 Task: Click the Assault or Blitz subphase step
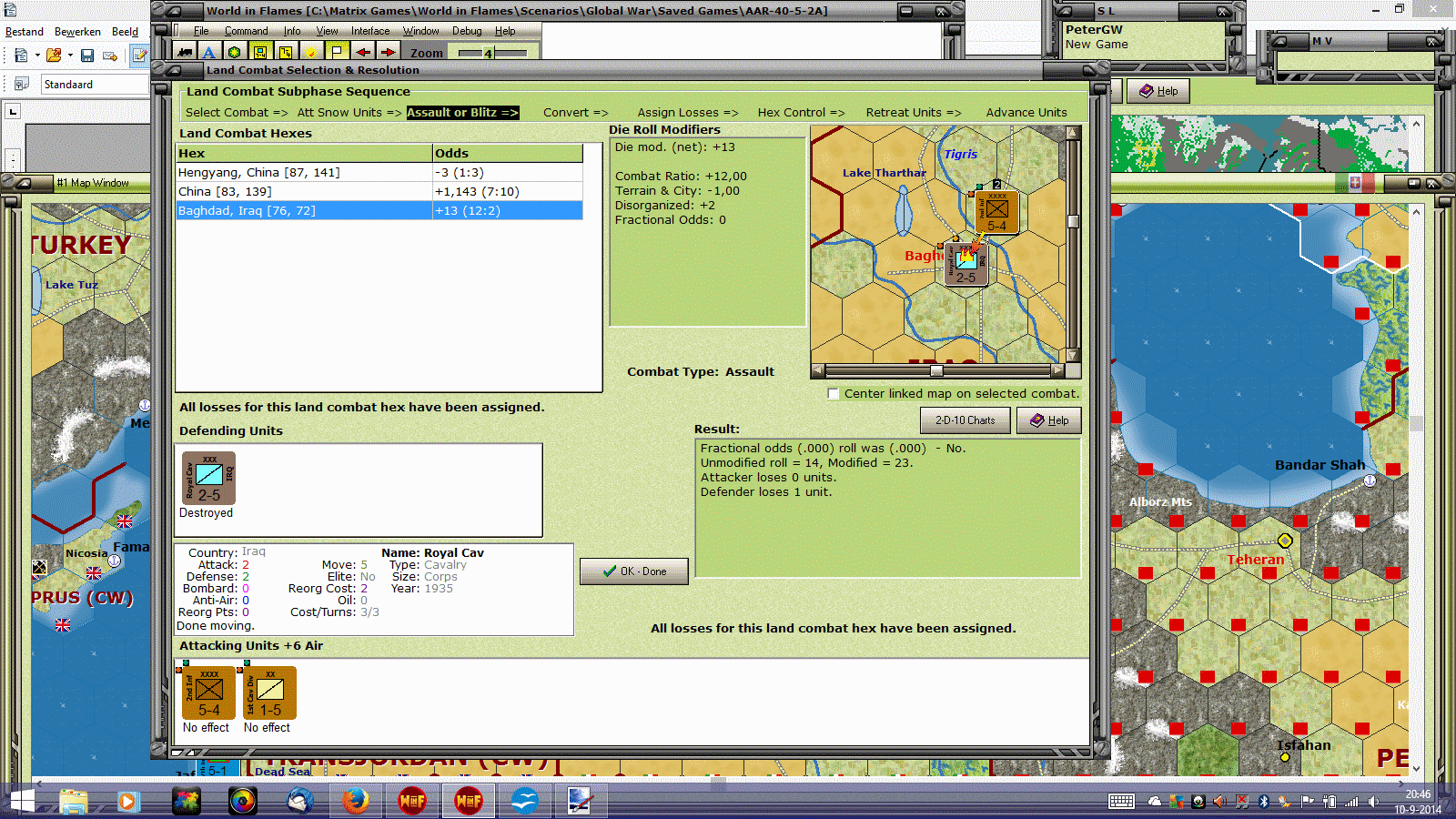click(462, 113)
